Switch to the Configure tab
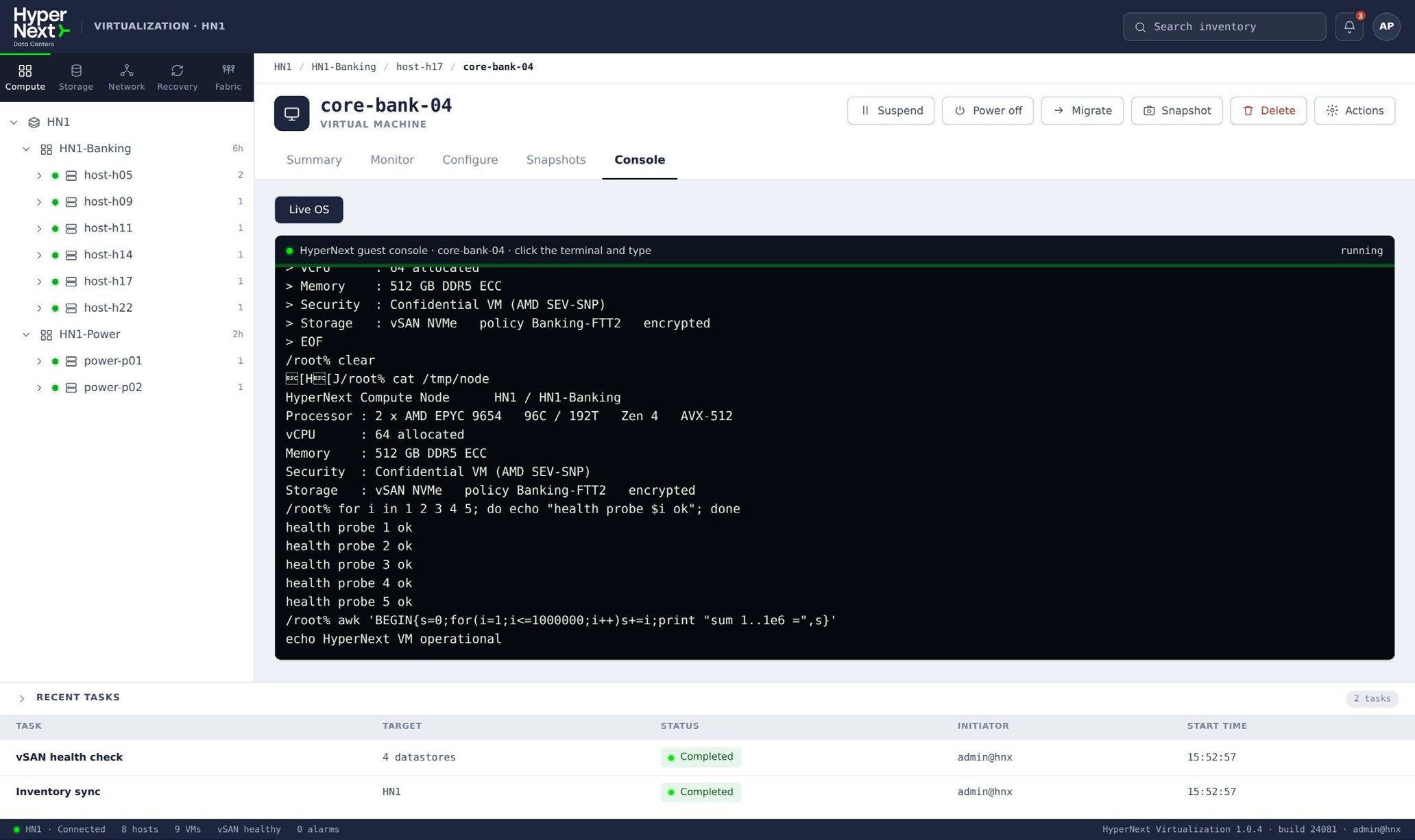Viewport: 1415px width, 840px height. click(470, 160)
